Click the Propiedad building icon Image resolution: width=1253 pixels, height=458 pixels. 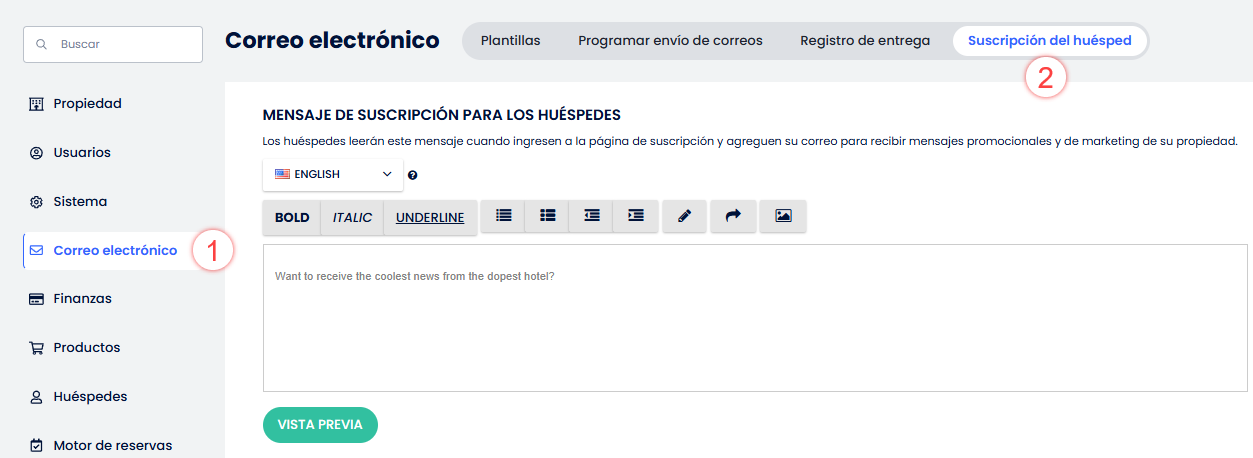pos(36,103)
